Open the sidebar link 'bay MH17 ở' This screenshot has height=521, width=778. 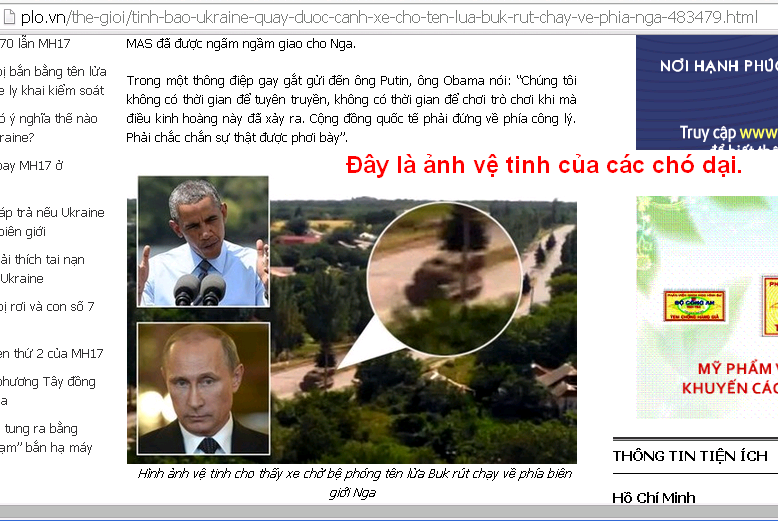point(32,166)
